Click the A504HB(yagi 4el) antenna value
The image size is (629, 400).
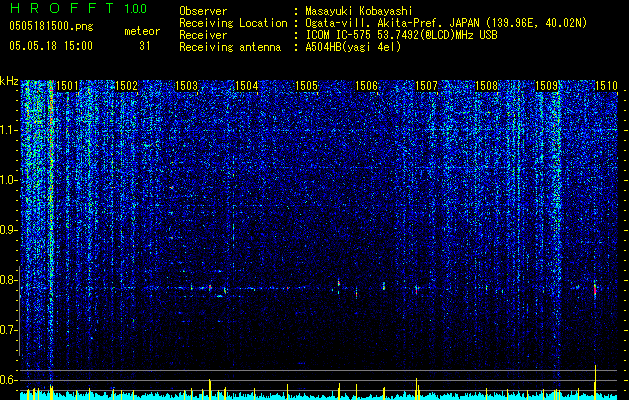click(353, 47)
